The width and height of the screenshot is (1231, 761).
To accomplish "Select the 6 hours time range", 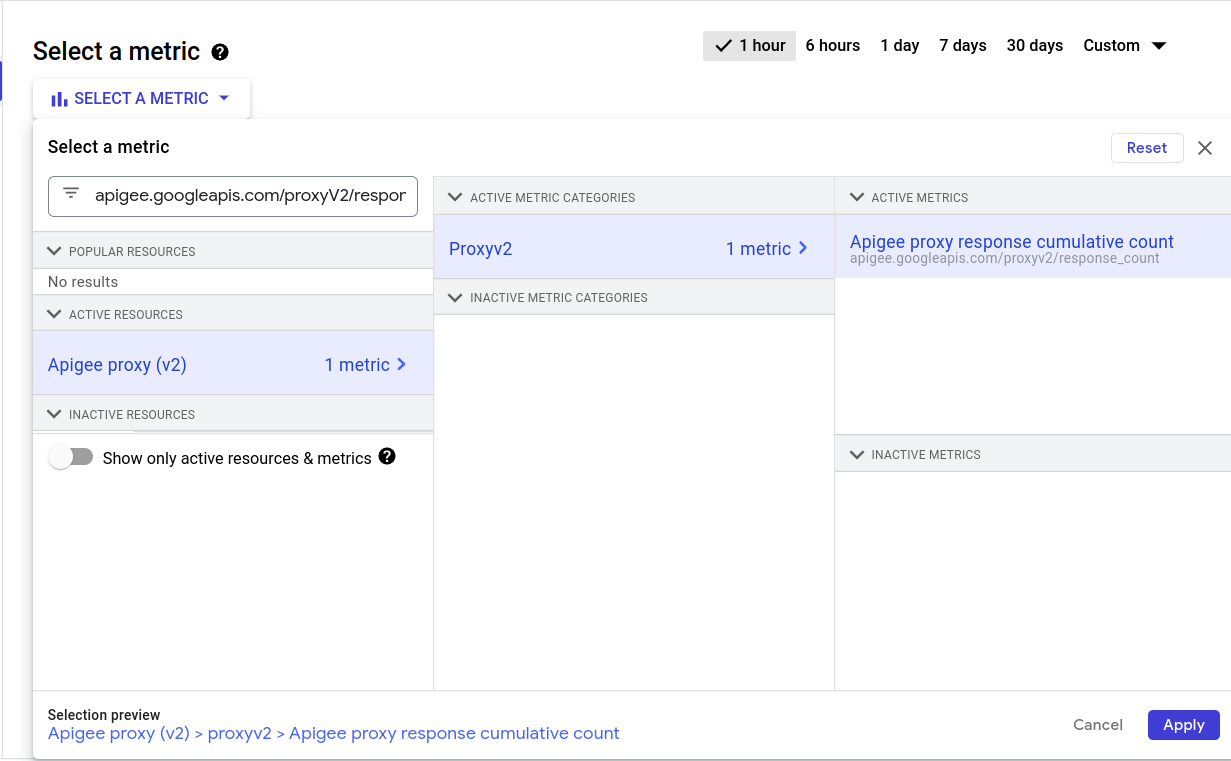I will pos(832,46).
